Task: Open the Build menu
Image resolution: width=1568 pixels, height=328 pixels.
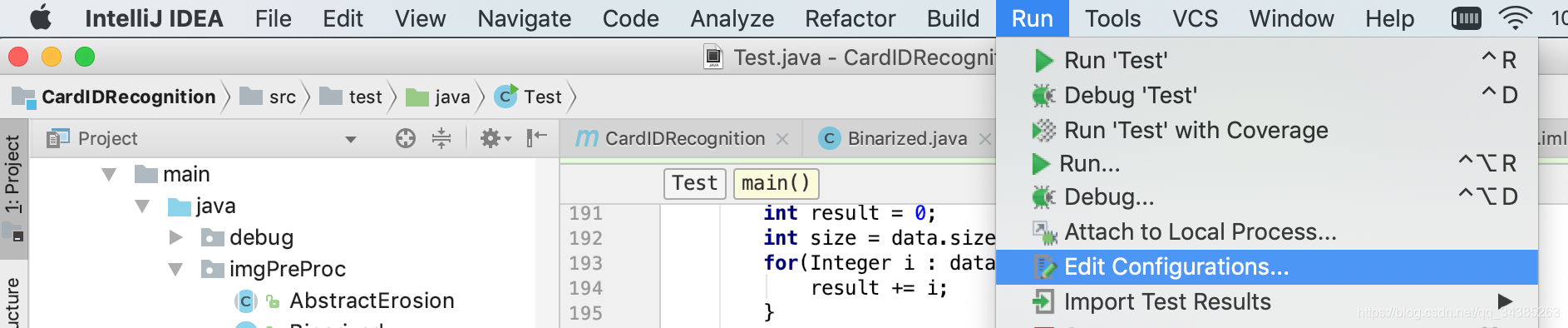Action: point(953,18)
